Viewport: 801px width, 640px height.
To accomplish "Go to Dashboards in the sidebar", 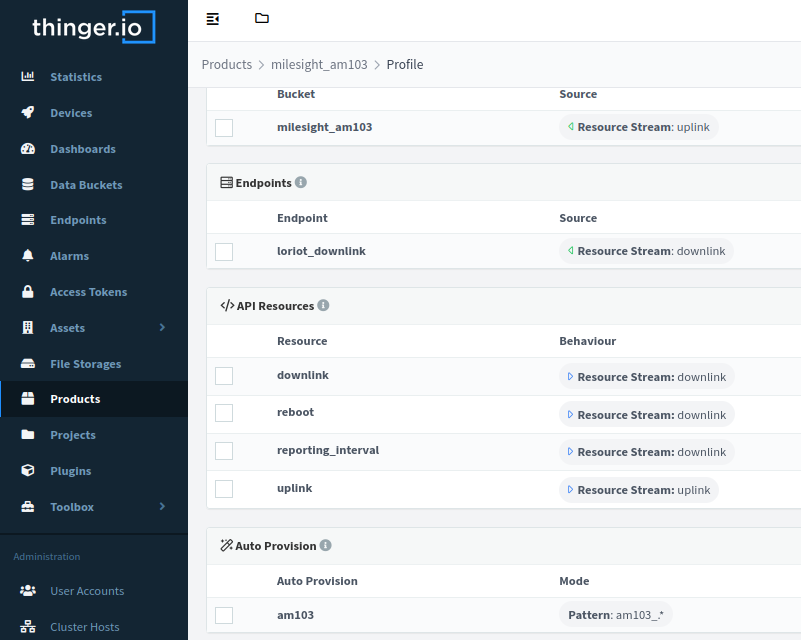I will point(83,149).
